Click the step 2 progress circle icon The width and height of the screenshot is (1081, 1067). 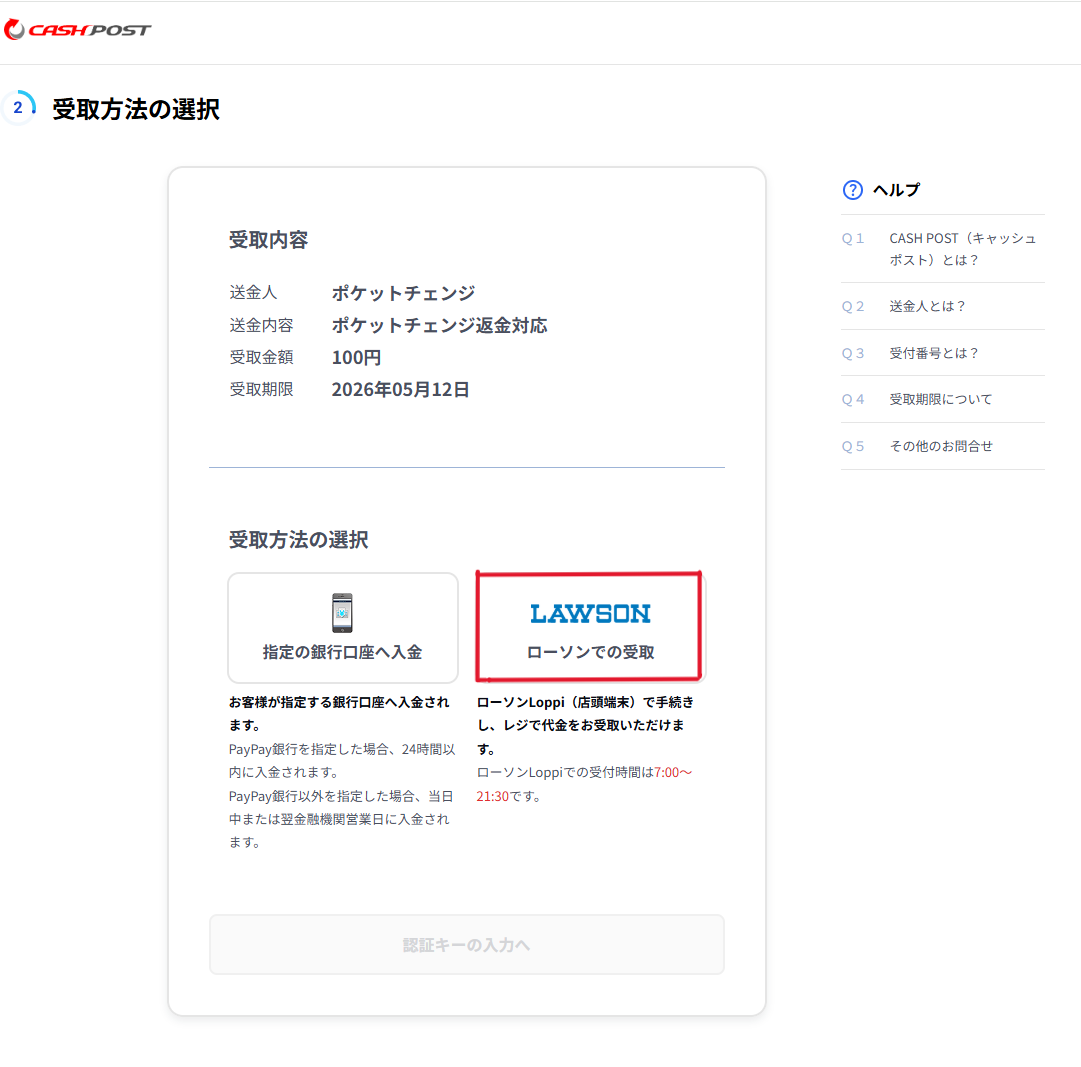click(x=19, y=108)
